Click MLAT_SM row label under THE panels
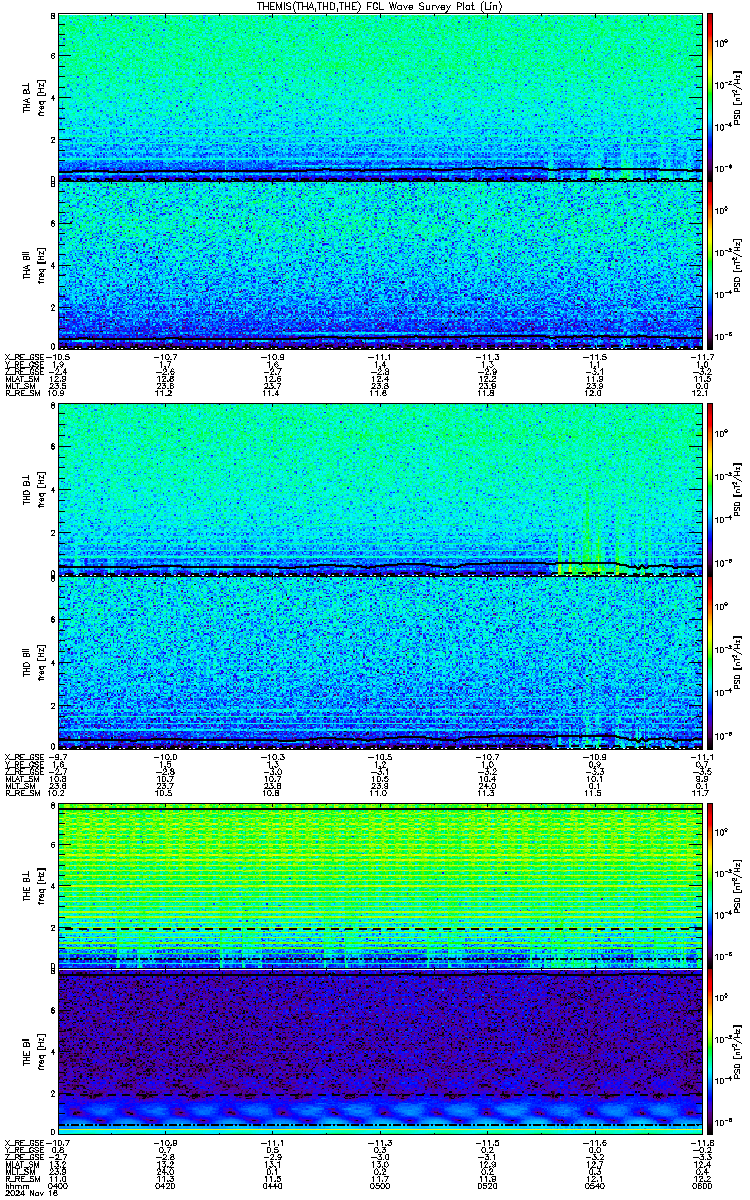This screenshot has width=750, height=1200. 21,1165
